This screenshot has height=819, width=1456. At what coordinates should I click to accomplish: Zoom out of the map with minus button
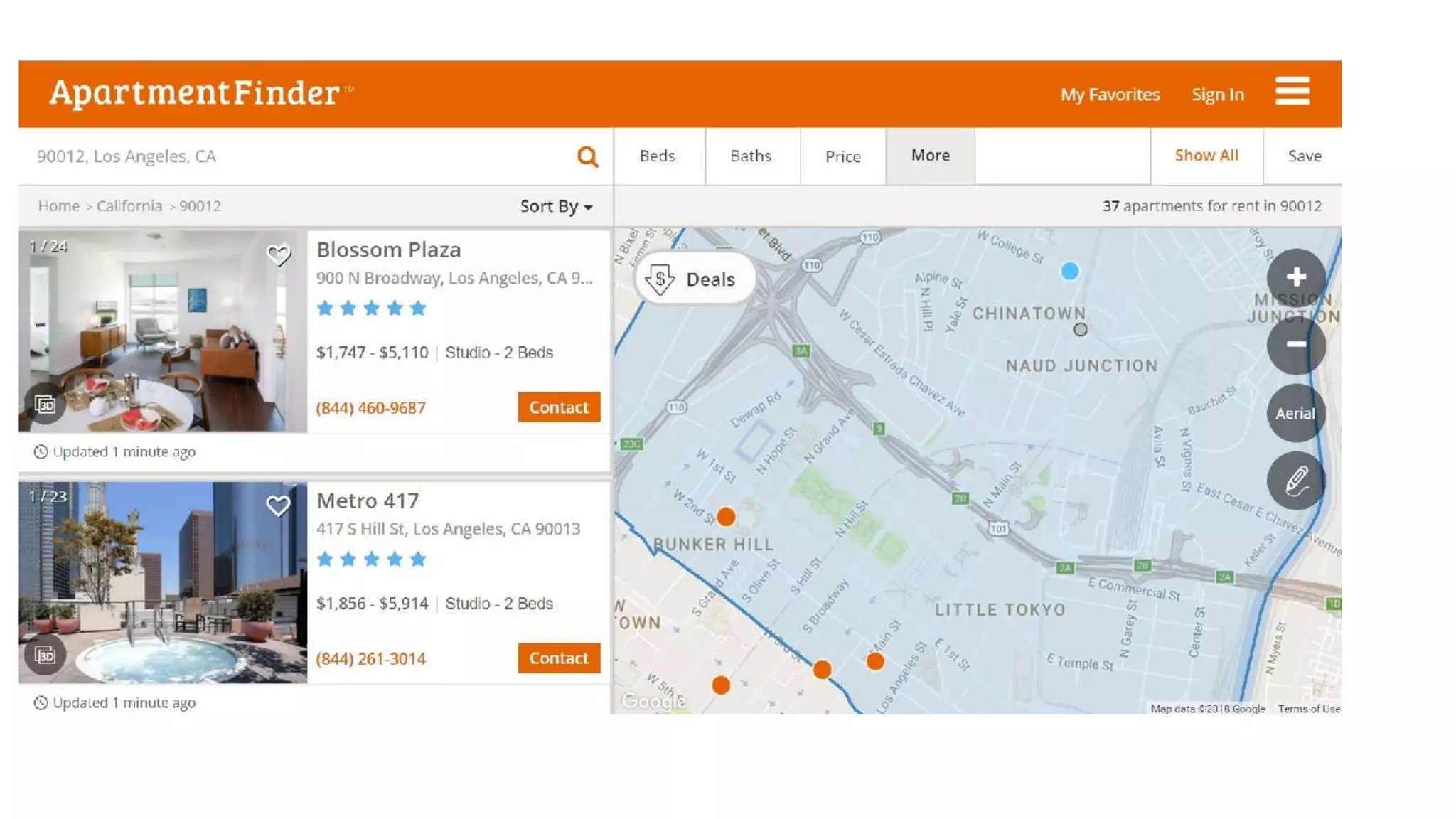pos(1295,345)
